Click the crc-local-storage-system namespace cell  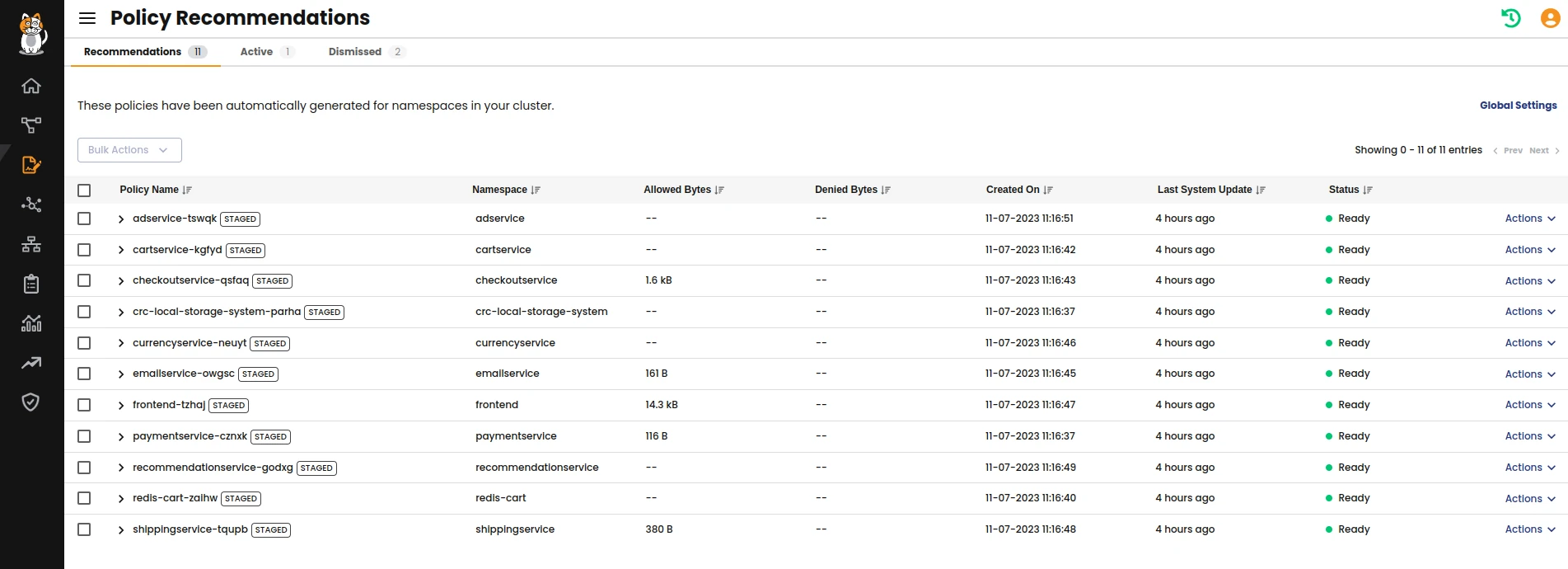point(541,312)
